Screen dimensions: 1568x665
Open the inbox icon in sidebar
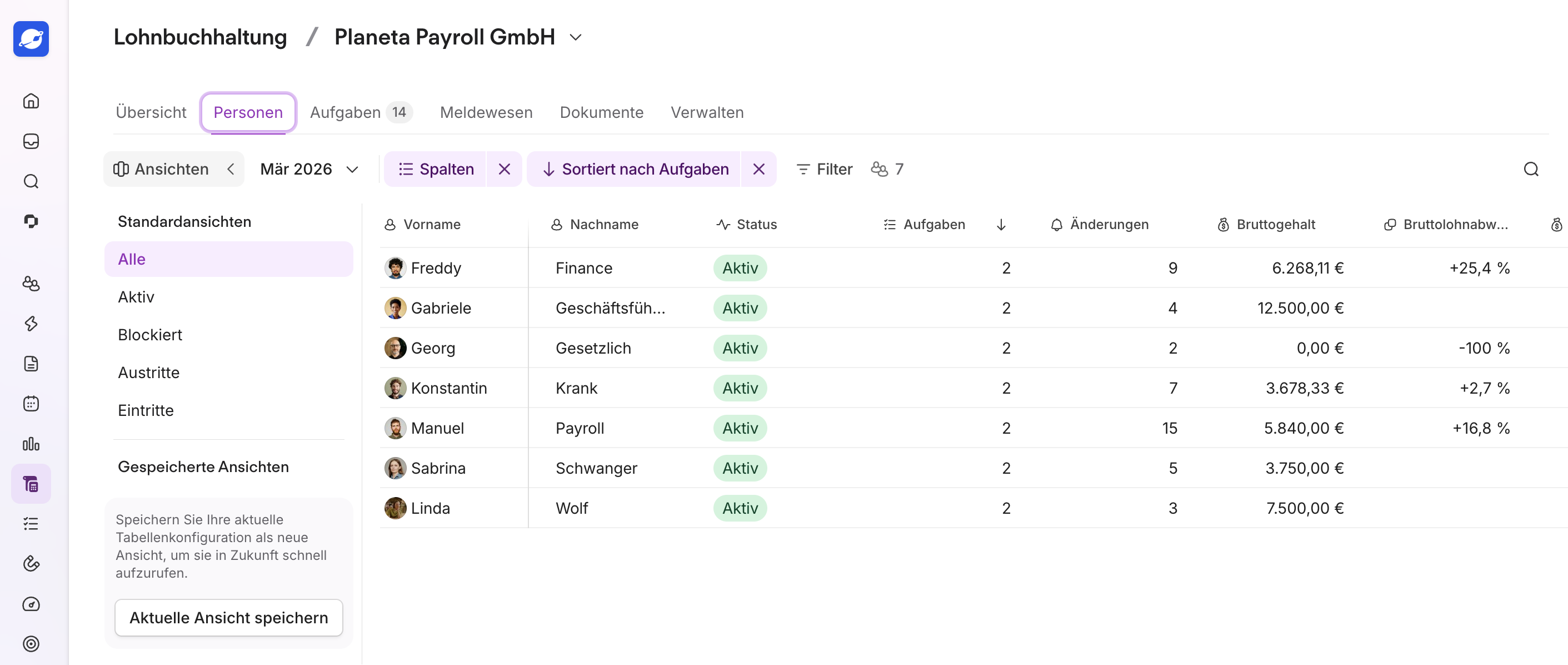click(31, 141)
